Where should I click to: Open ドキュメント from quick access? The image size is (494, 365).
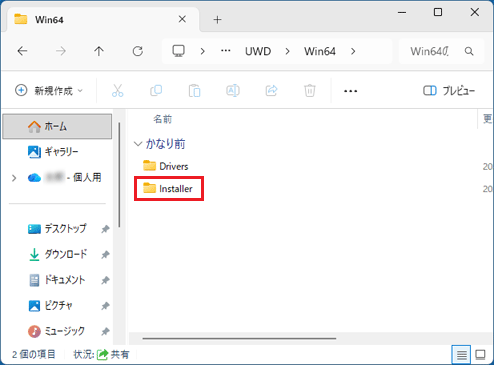coord(57,280)
